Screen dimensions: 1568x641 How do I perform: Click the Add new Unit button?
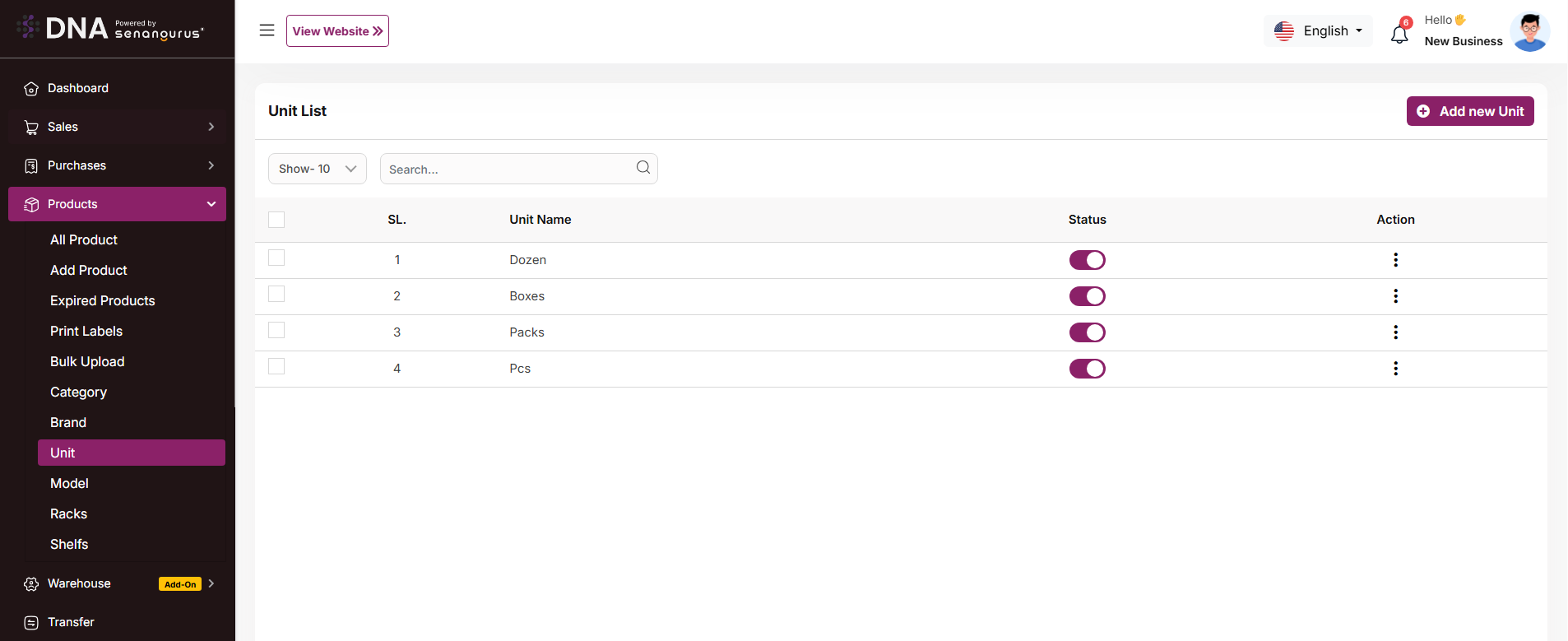[1469, 111]
